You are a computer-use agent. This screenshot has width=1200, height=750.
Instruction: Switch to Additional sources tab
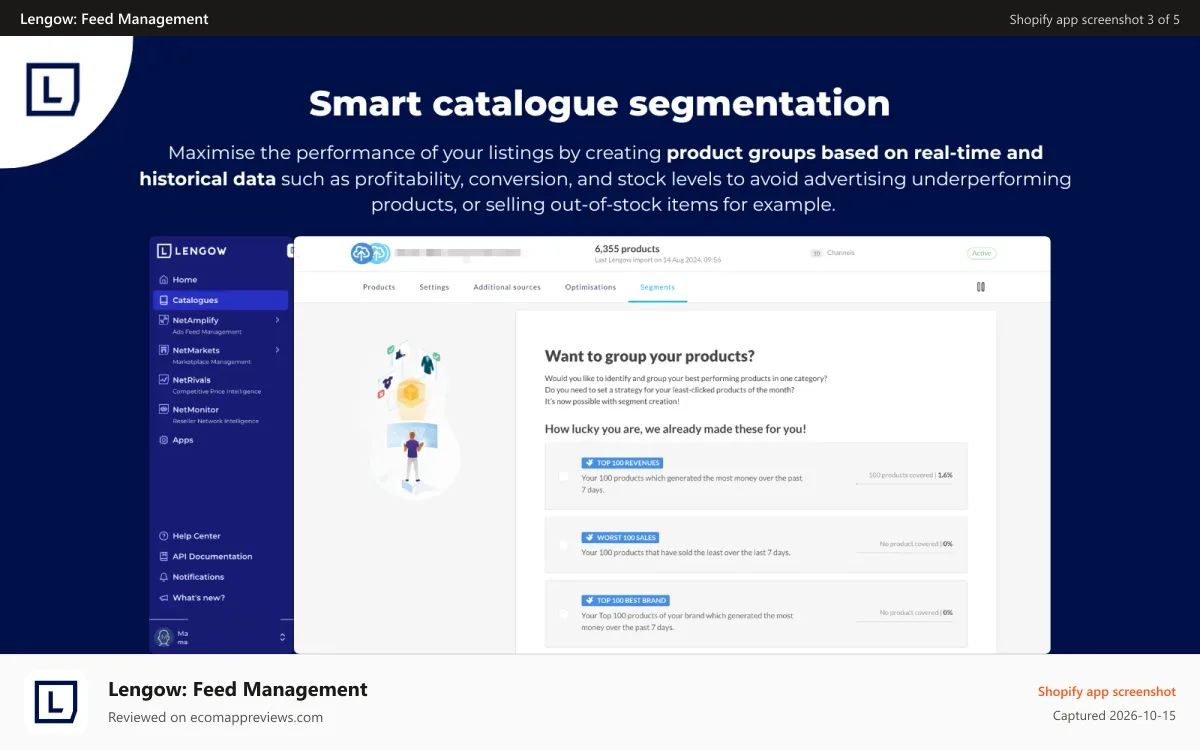pos(507,287)
